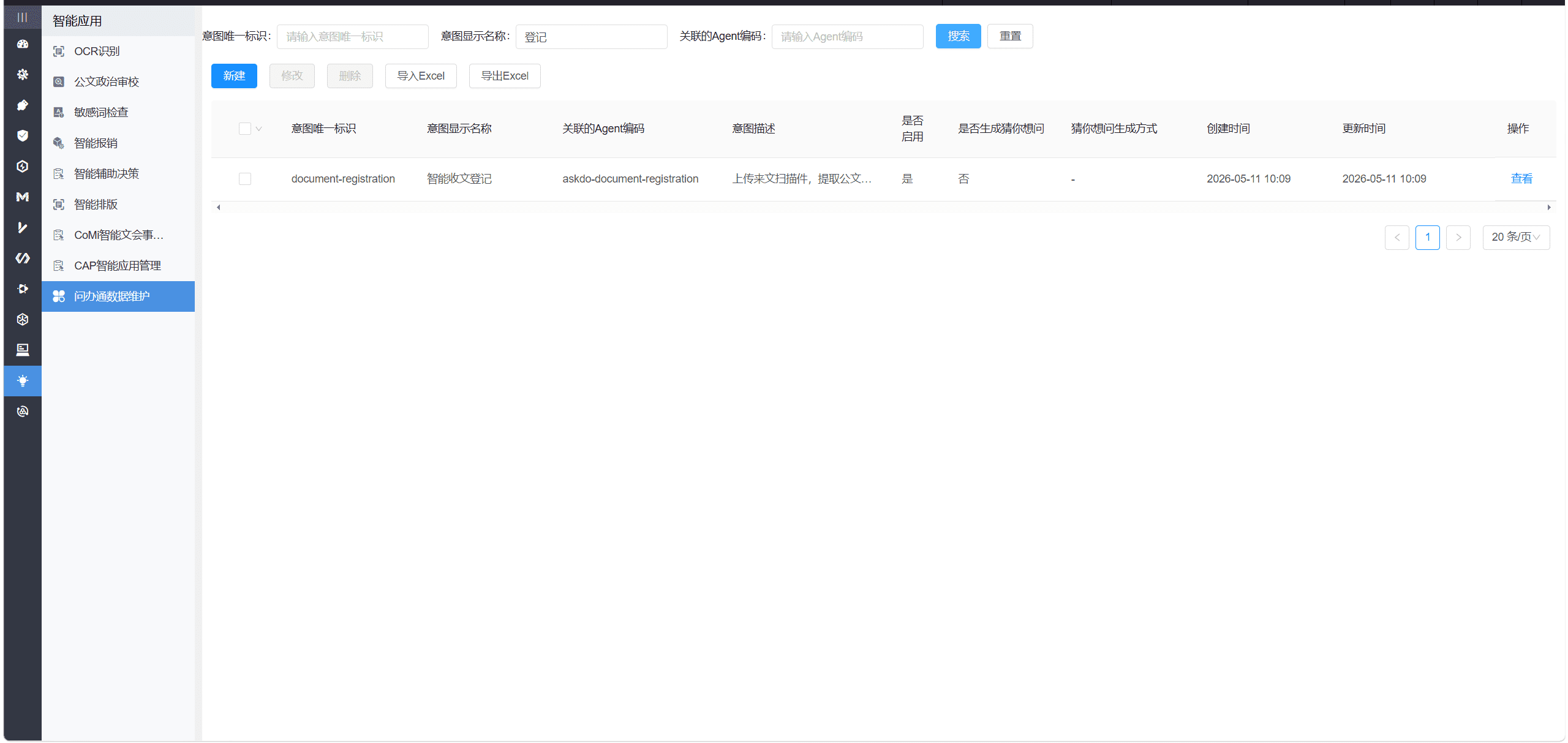This screenshot has width=1568, height=743.
Task: Click the table horizontal scrollbar track
Action: (883, 208)
